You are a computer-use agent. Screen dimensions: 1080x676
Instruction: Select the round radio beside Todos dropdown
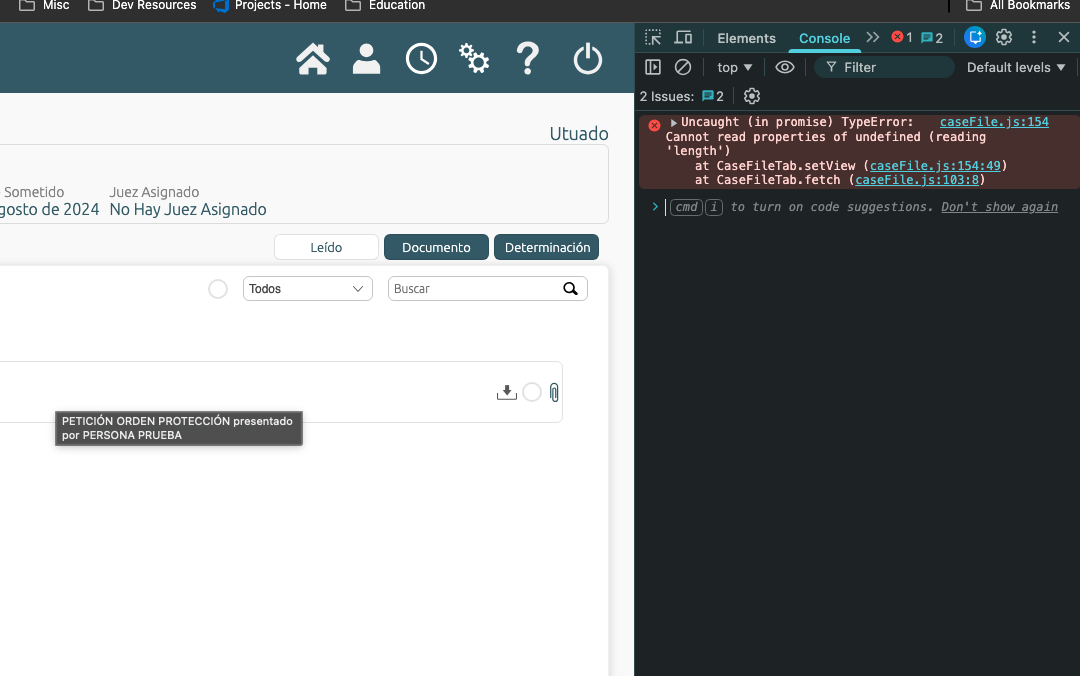point(218,289)
